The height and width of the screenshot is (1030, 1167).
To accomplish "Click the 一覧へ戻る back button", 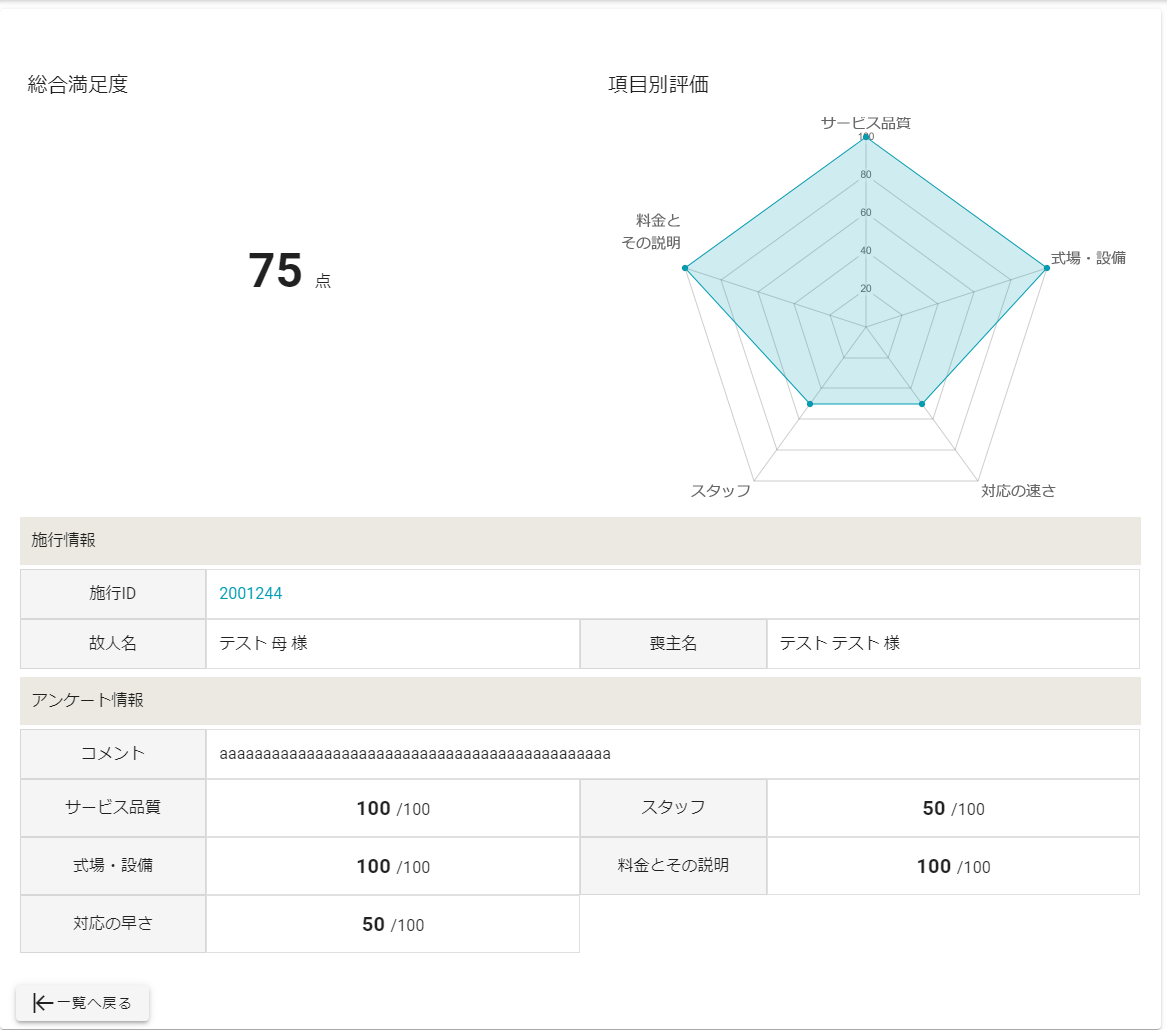I will [x=83, y=1003].
